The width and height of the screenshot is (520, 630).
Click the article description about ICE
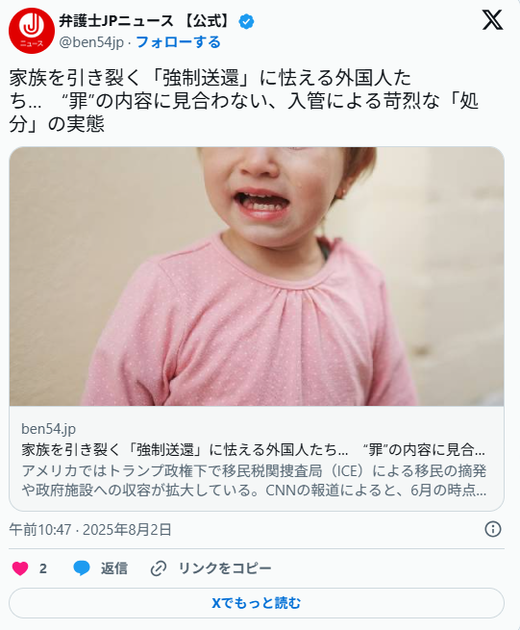point(254,481)
